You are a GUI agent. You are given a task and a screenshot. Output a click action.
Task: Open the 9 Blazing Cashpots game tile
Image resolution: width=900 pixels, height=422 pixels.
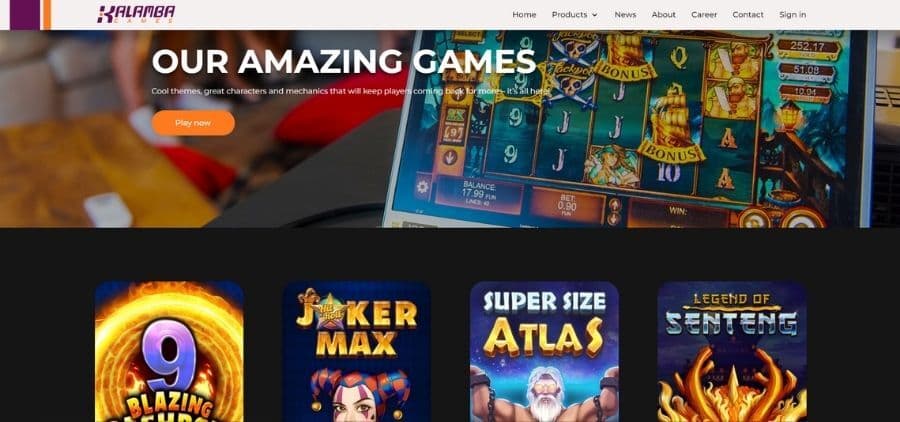169,351
